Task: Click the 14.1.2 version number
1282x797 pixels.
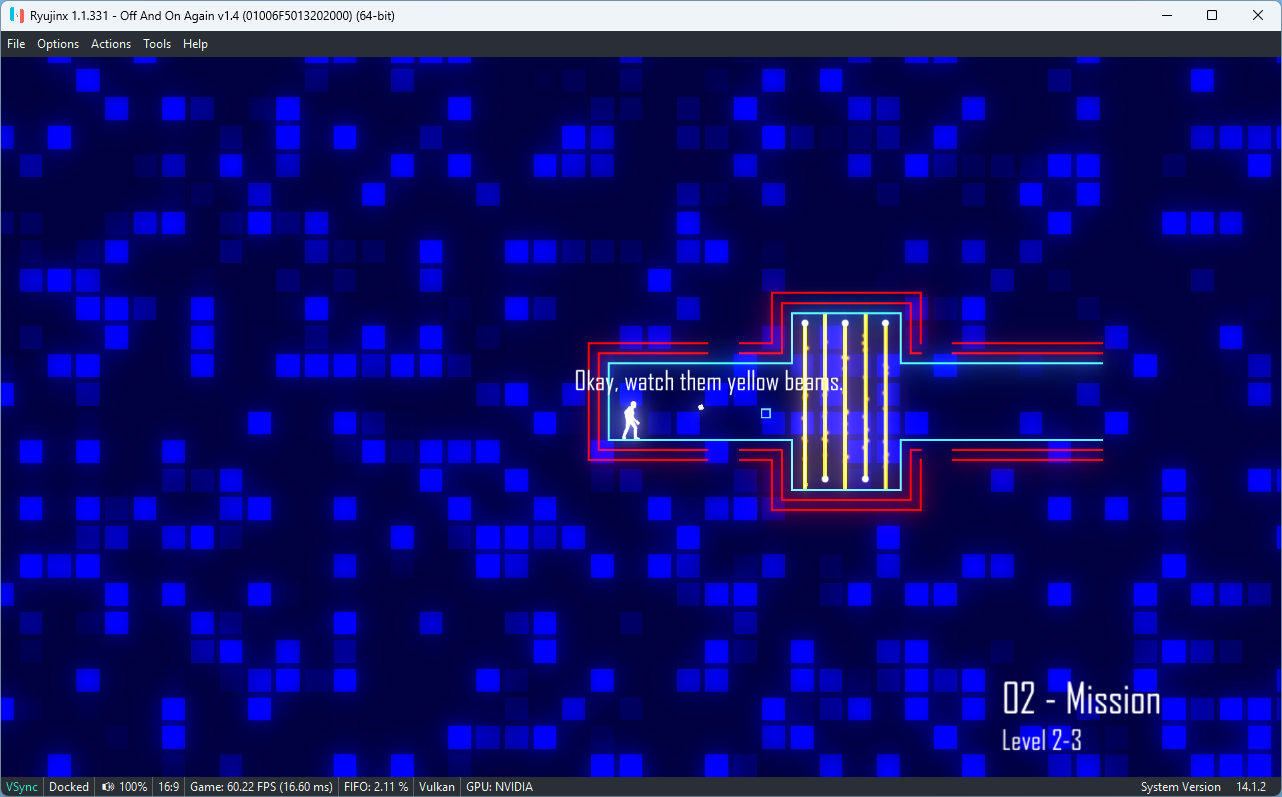Action: [x=1253, y=787]
